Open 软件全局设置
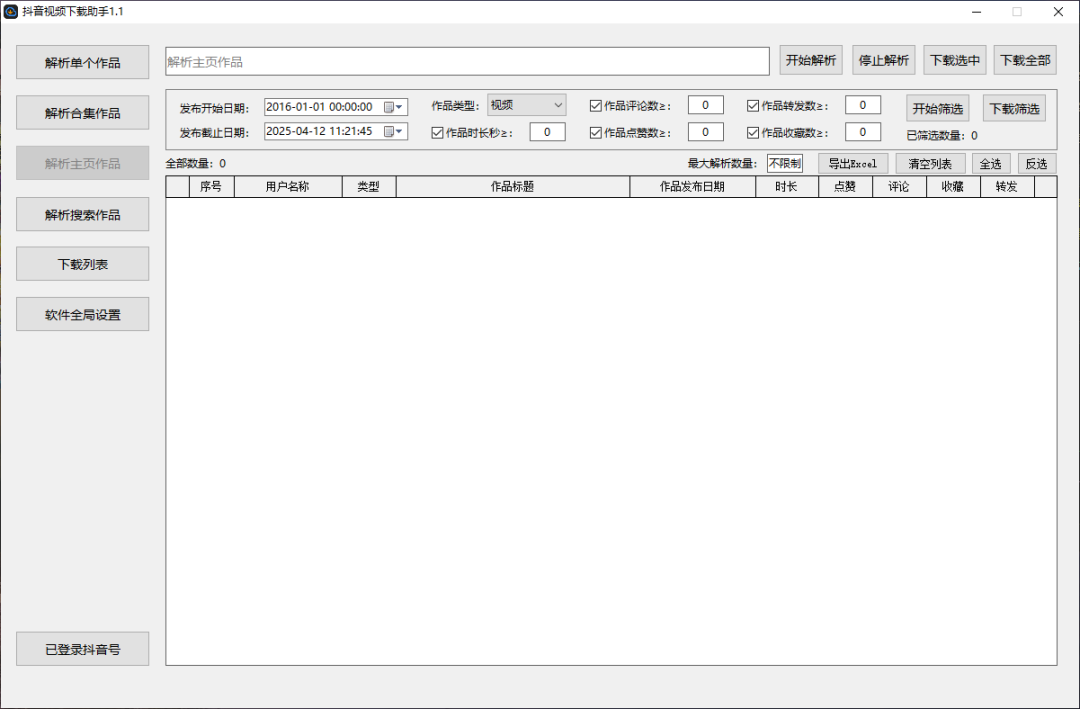Screen dimensions: 1080x709 pyautogui.click(x=83, y=314)
